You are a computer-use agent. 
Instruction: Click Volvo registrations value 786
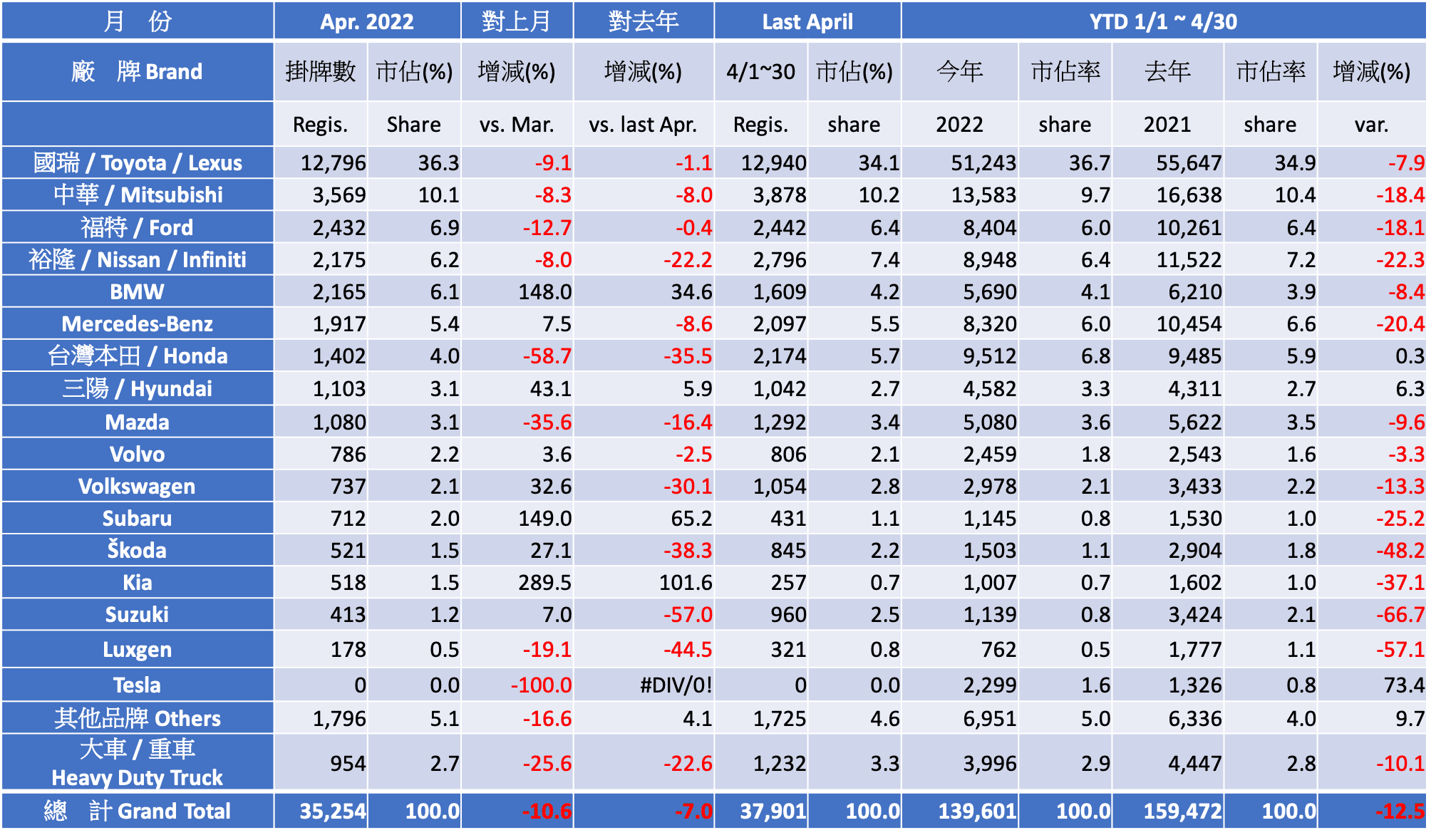(348, 455)
